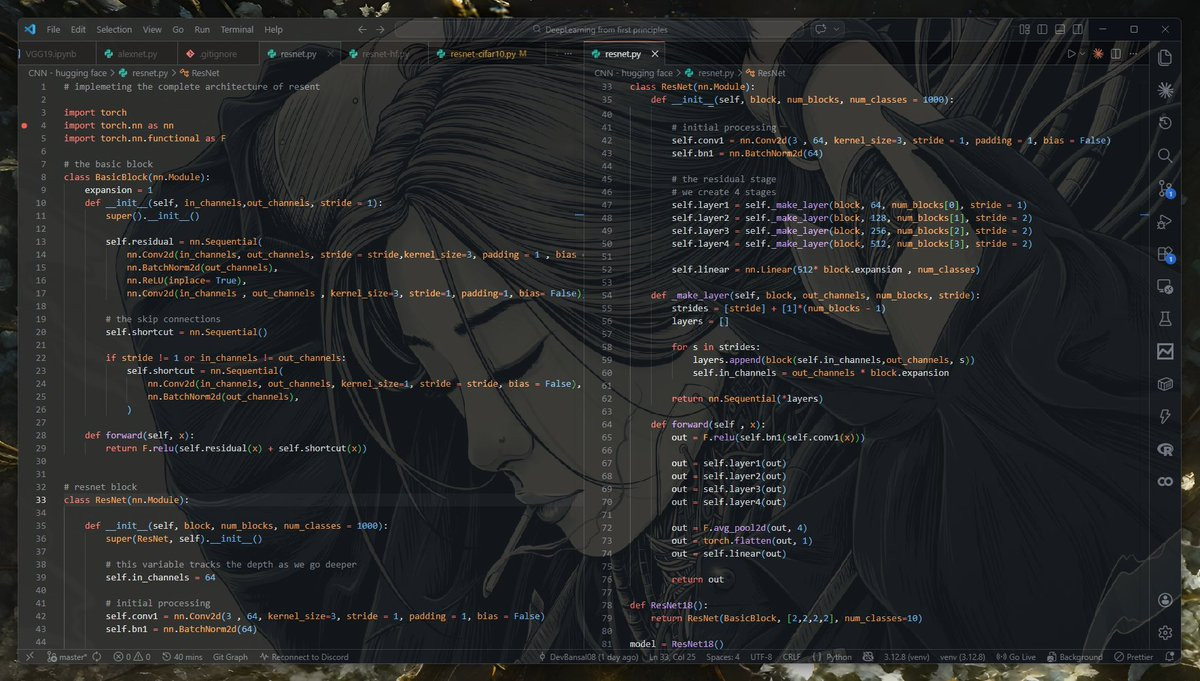Open the Help menu
The width and height of the screenshot is (1200, 681).
coord(273,29)
